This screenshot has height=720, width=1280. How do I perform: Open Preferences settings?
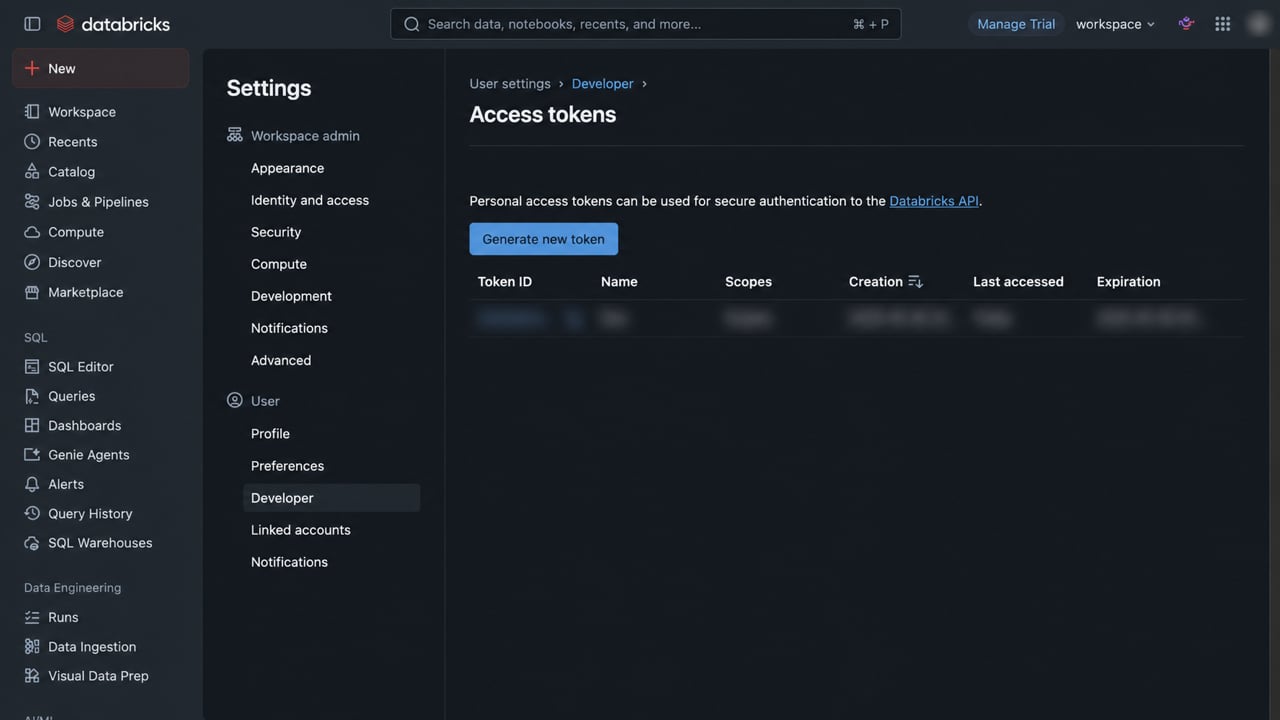pos(287,466)
